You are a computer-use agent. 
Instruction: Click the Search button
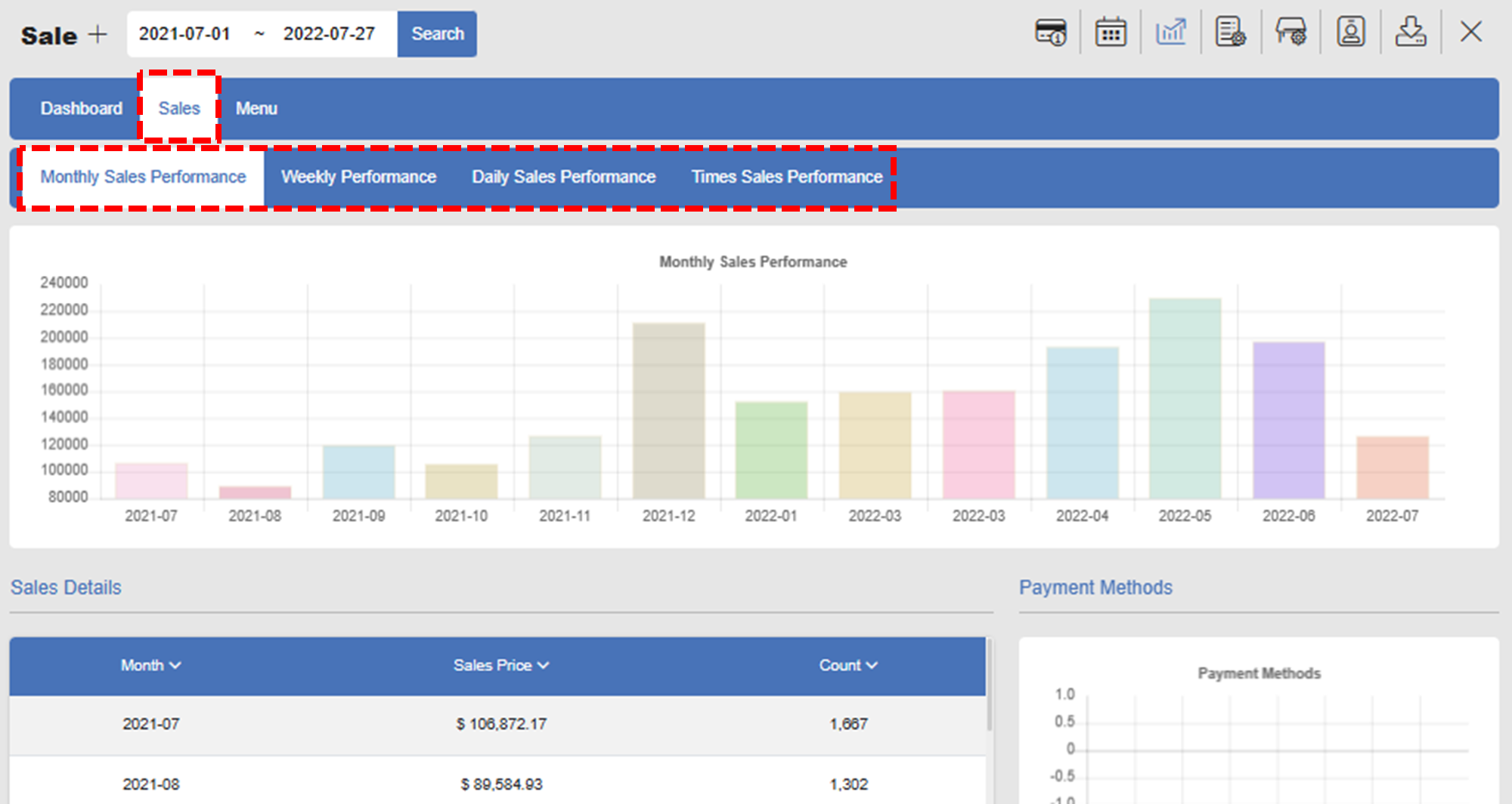[x=437, y=34]
